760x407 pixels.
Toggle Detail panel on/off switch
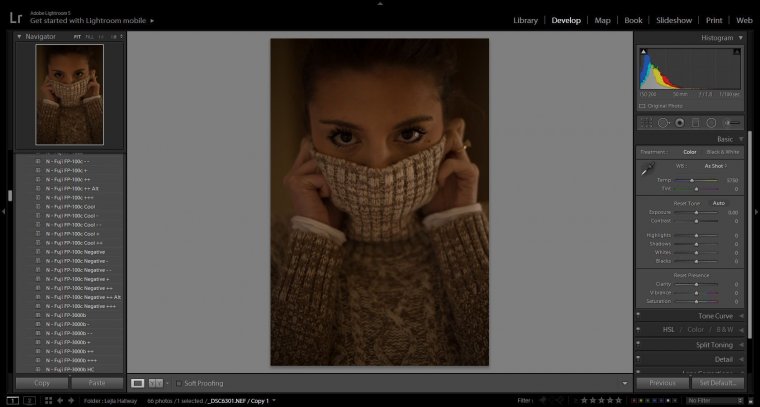638,359
